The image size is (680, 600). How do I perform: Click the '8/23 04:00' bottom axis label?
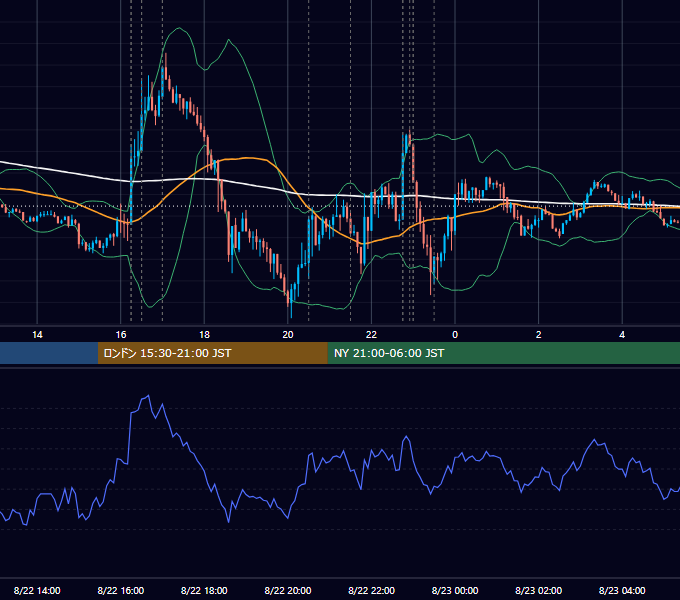pos(622,590)
